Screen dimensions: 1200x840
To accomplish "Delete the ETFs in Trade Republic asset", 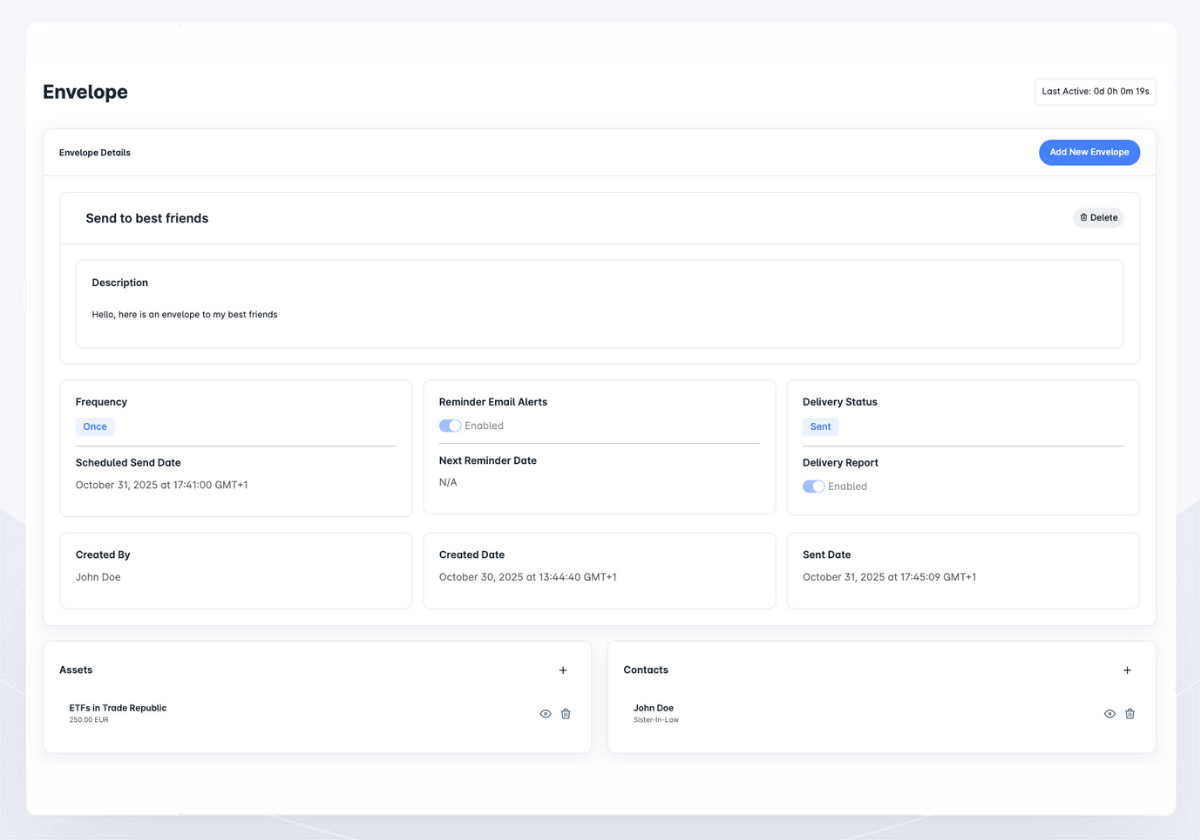I will (566, 714).
